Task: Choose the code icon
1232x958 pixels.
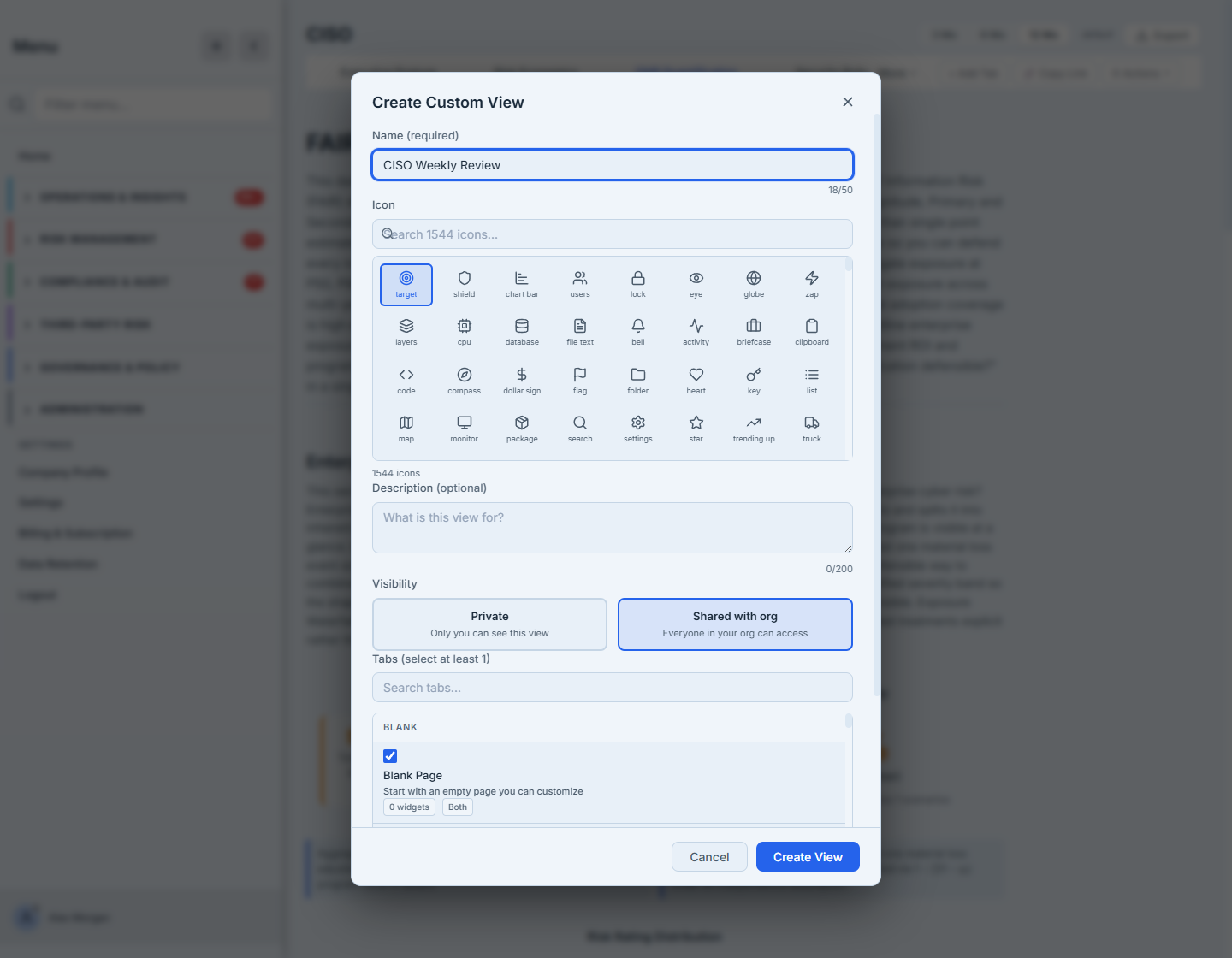Action: click(x=406, y=381)
